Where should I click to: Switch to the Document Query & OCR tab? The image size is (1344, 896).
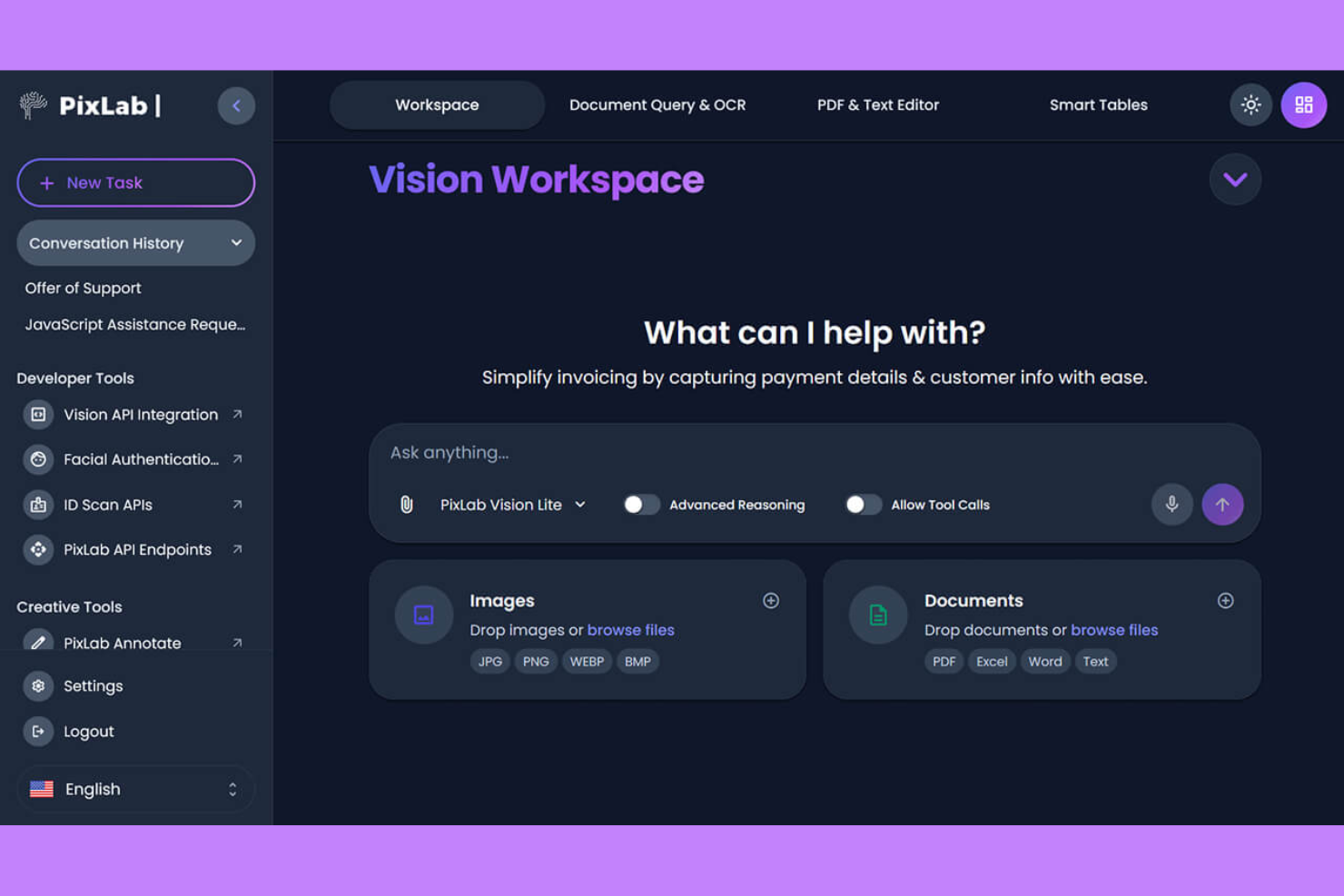point(657,104)
